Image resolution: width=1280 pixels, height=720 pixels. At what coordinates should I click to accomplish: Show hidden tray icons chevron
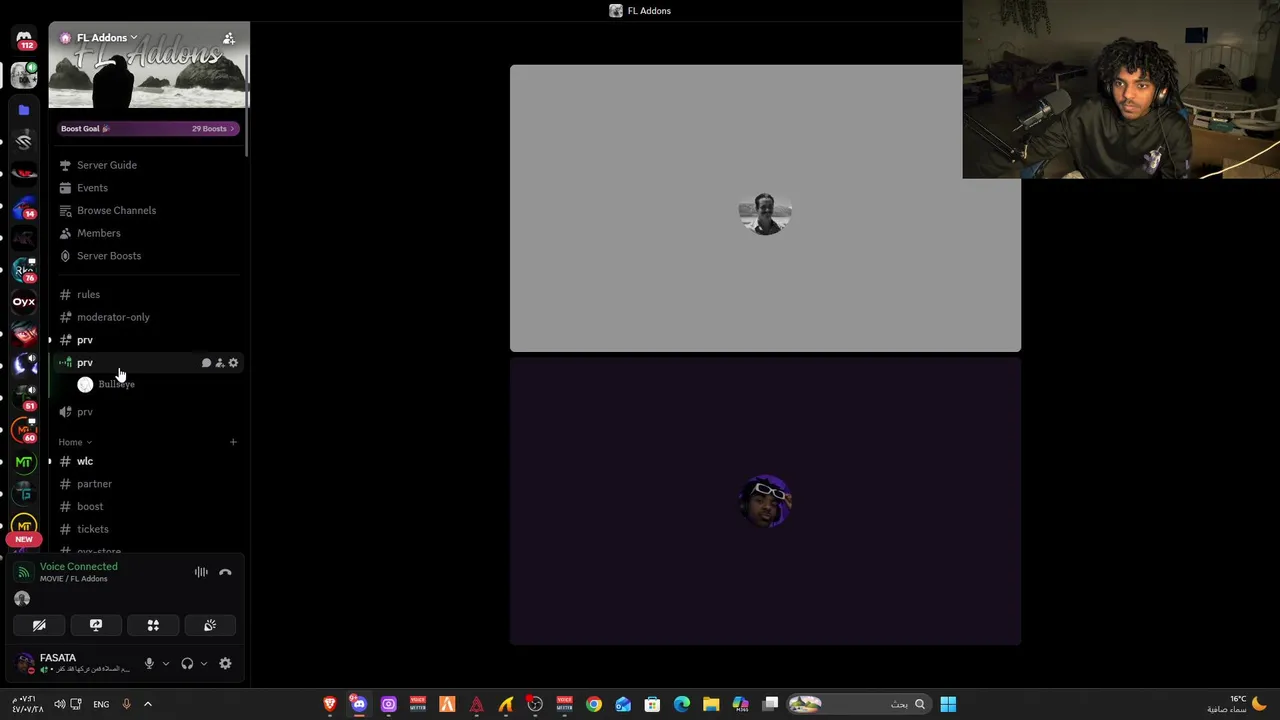(x=148, y=705)
